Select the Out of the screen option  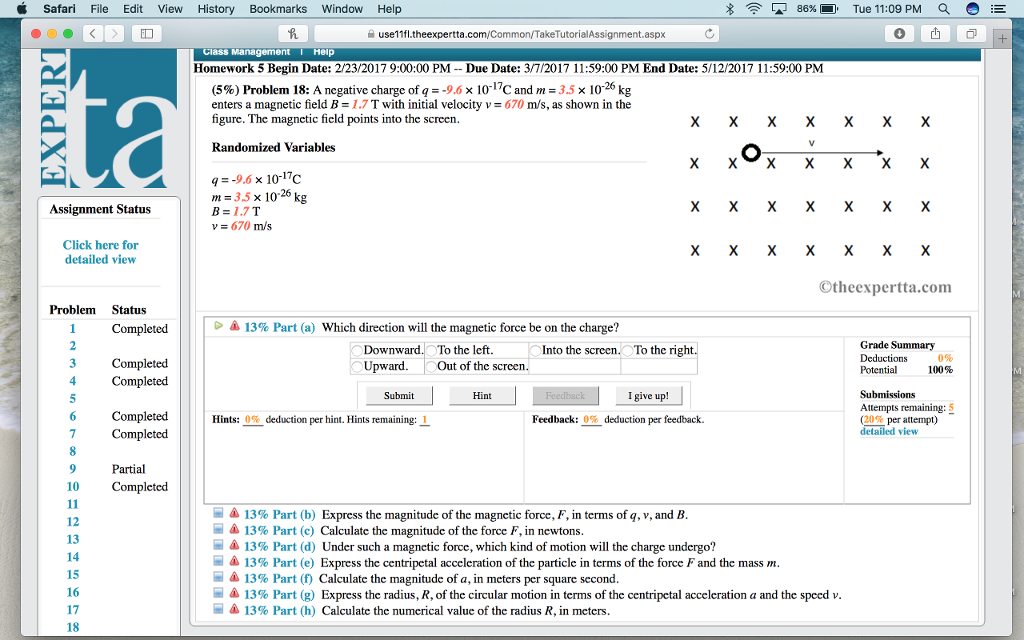[431, 367]
